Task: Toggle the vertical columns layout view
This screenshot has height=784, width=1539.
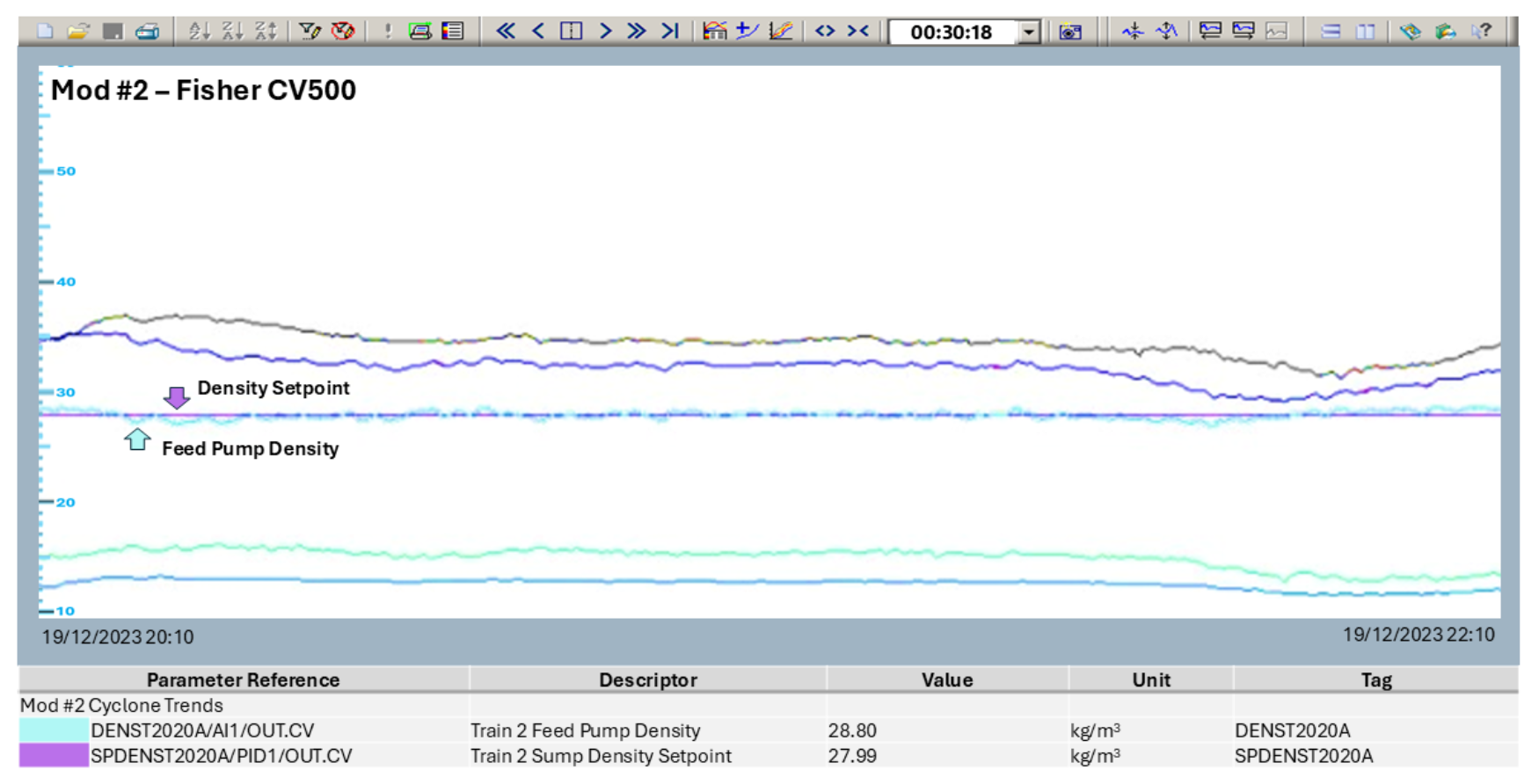Action: pyautogui.click(x=1365, y=32)
